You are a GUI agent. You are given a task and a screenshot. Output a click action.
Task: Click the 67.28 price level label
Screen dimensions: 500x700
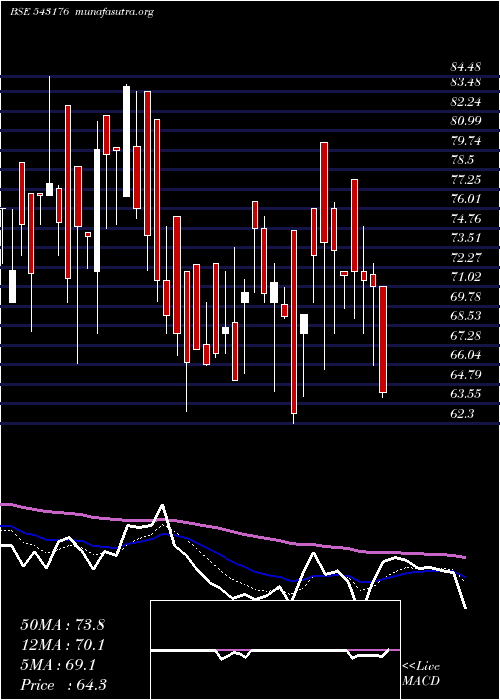(x=465, y=335)
